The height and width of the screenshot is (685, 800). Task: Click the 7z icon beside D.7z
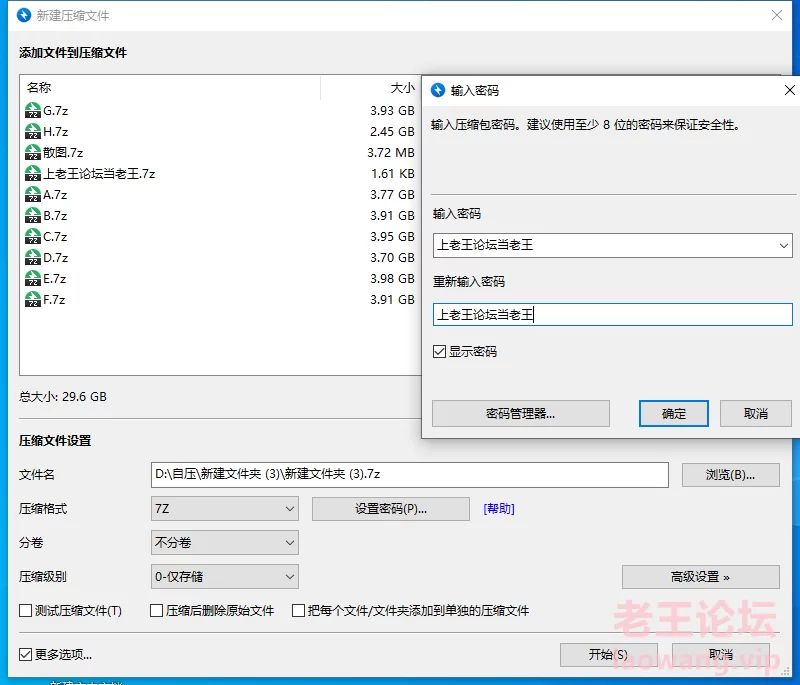point(33,257)
